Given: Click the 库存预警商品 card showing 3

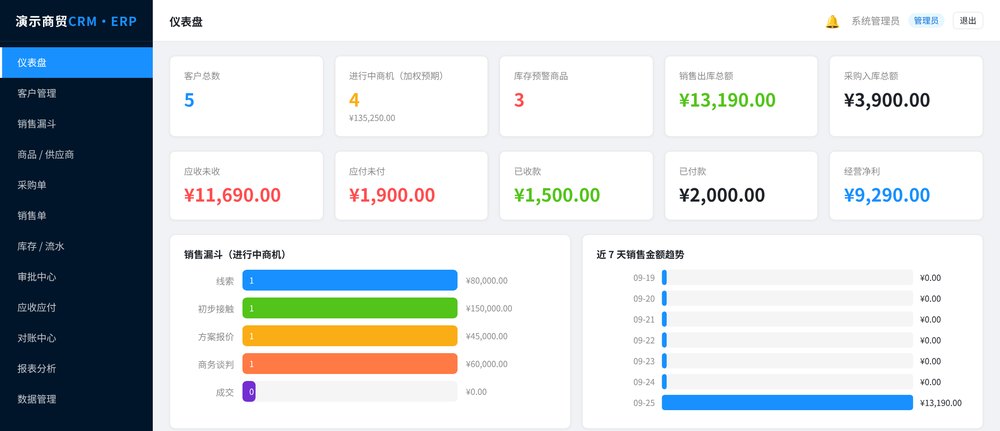Looking at the screenshot, I should tap(576, 96).
